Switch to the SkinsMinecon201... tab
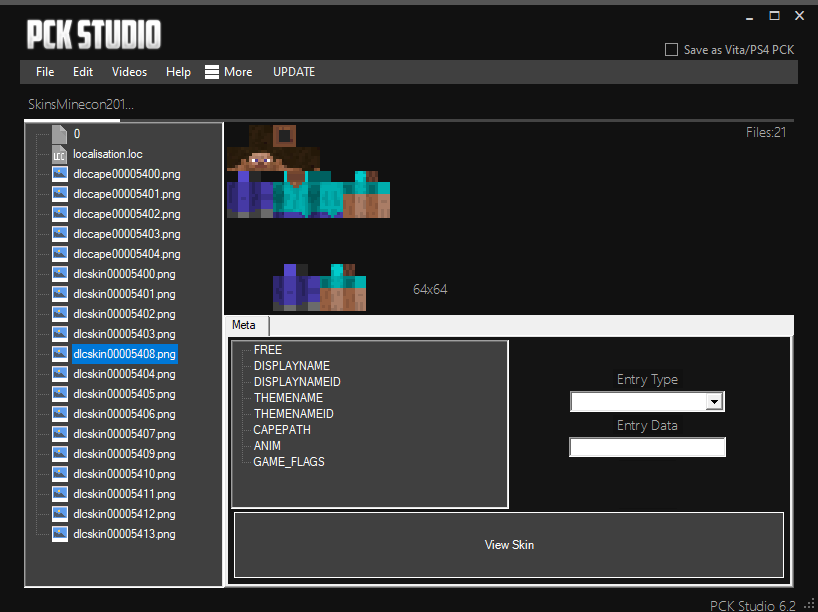 81,104
